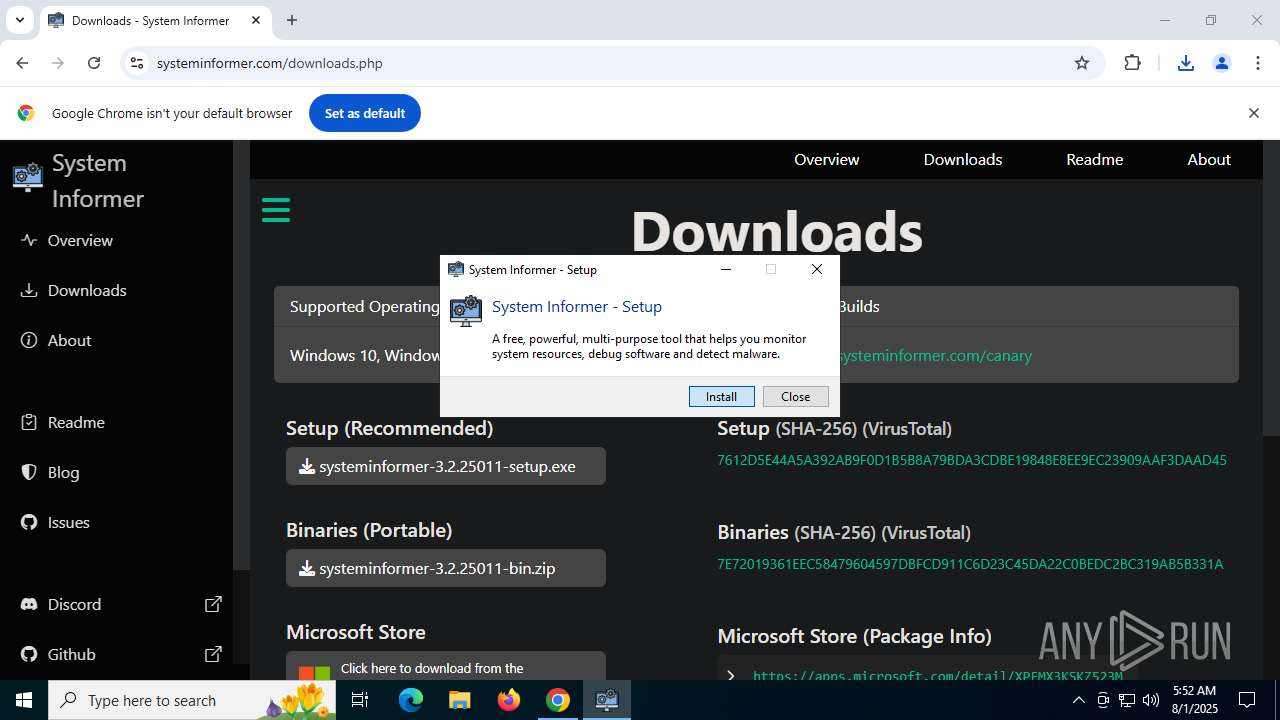The height and width of the screenshot is (720, 1280).
Task: Minimize the System Informer Setup dialog
Action: (726, 269)
